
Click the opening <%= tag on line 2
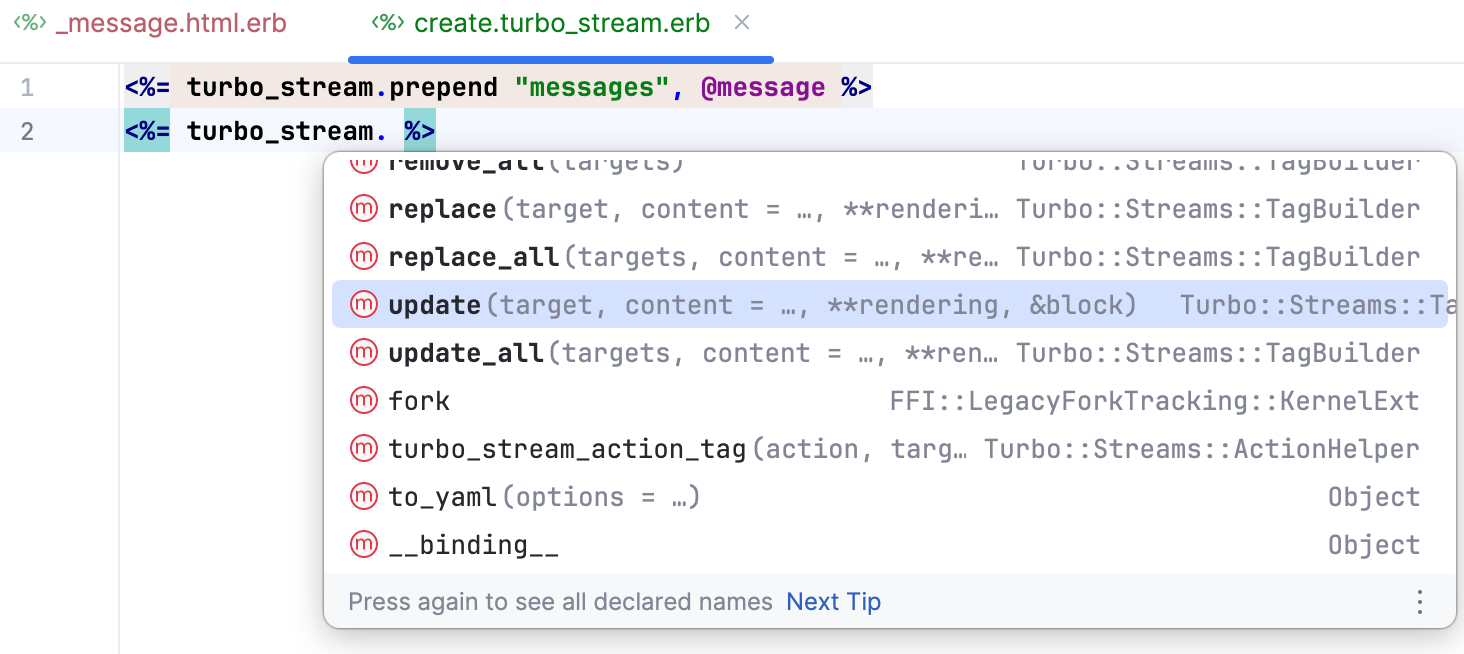coord(147,131)
